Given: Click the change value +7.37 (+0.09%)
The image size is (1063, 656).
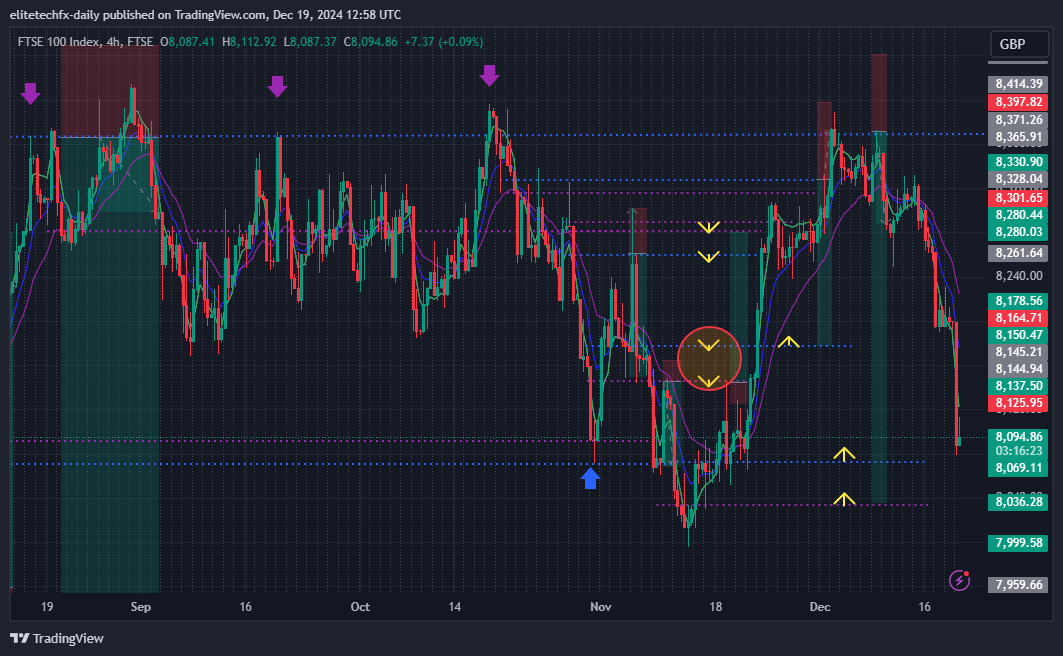Looking at the screenshot, I should coord(444,42).
